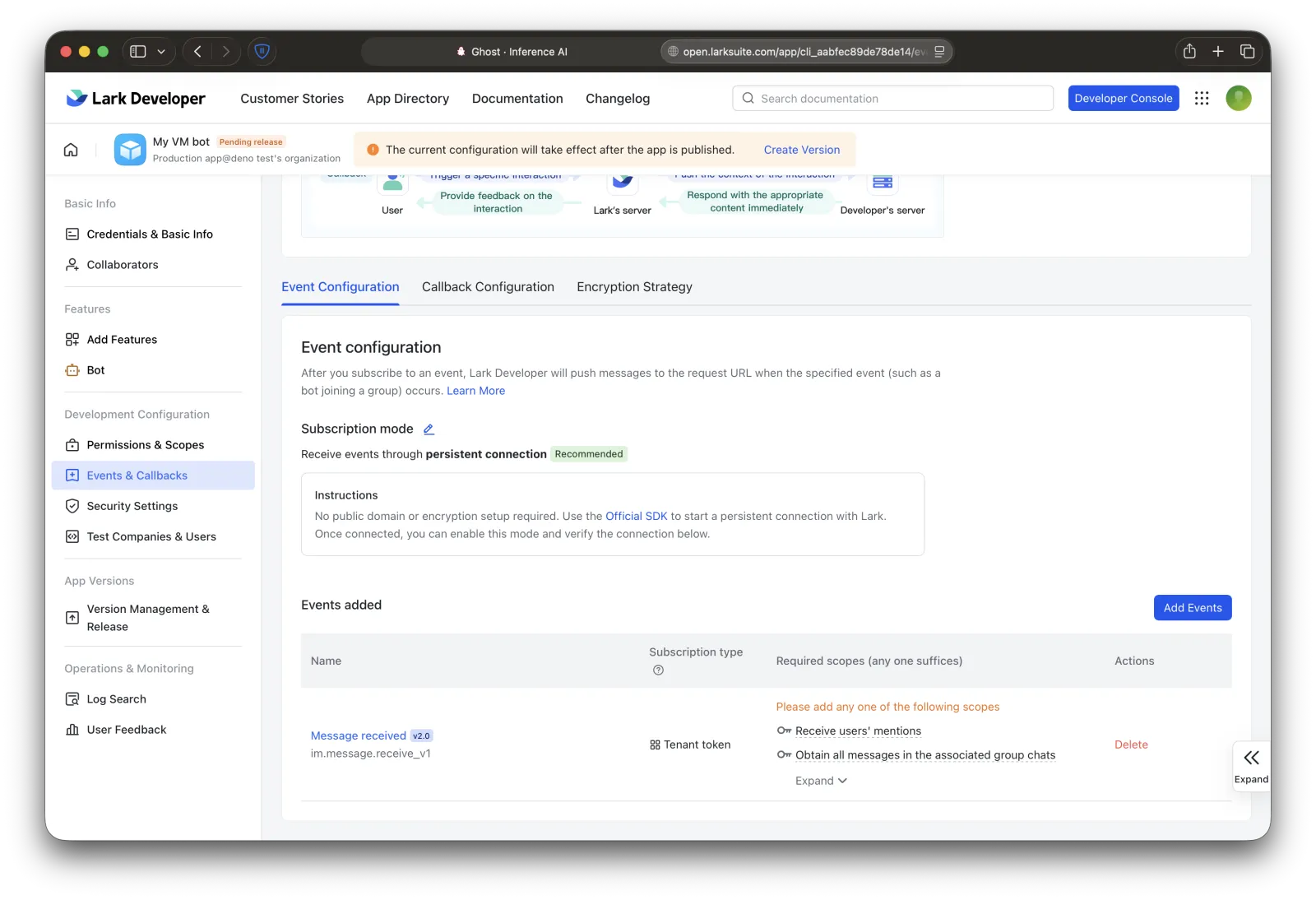Open the user profile avatar

(x=1239, y=98)
